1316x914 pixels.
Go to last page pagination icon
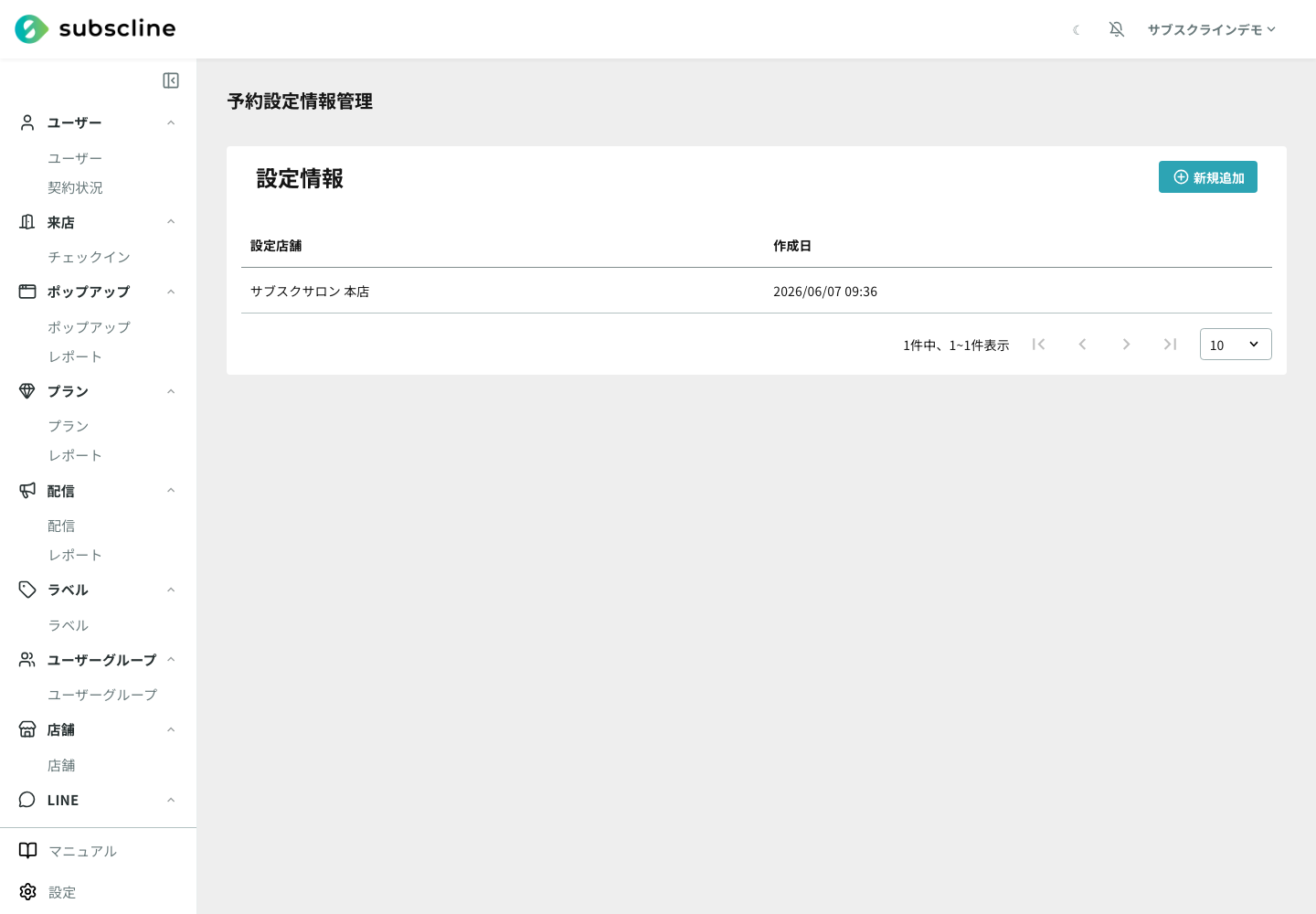pyautogui.click(x=1170, y=344)
